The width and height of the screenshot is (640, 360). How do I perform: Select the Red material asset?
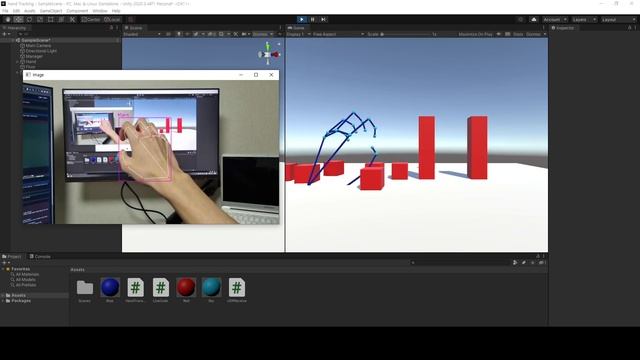tap(186, 290)
